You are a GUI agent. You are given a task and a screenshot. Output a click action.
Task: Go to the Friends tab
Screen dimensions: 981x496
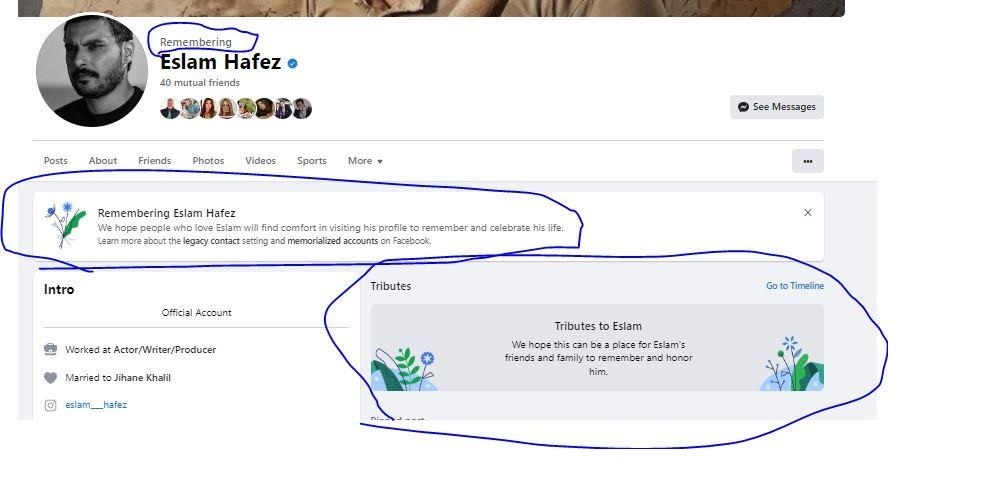tap(155, 161)
